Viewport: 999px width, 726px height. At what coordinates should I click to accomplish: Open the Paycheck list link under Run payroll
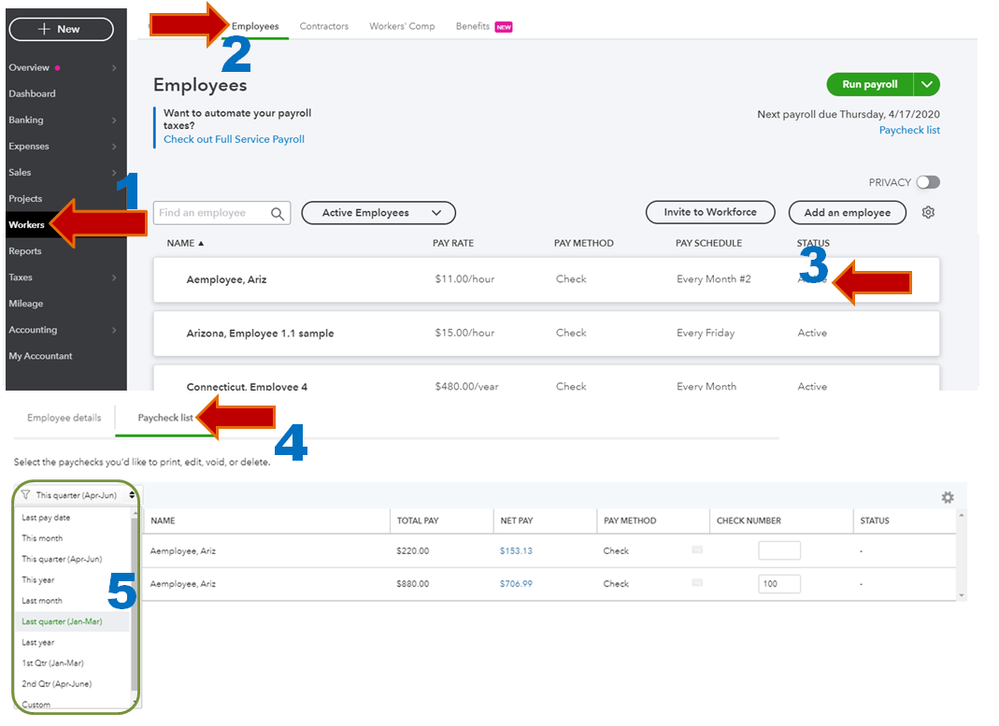point(909,131)
